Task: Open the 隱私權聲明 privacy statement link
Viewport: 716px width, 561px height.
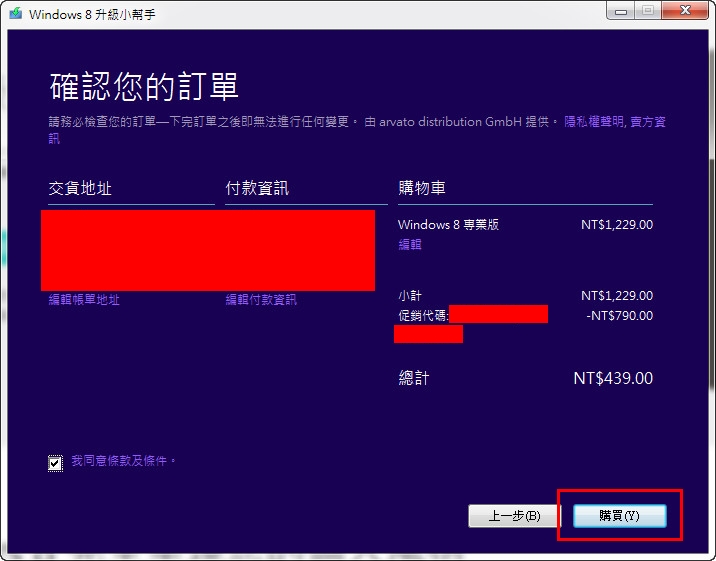Action: coord(594,122)
